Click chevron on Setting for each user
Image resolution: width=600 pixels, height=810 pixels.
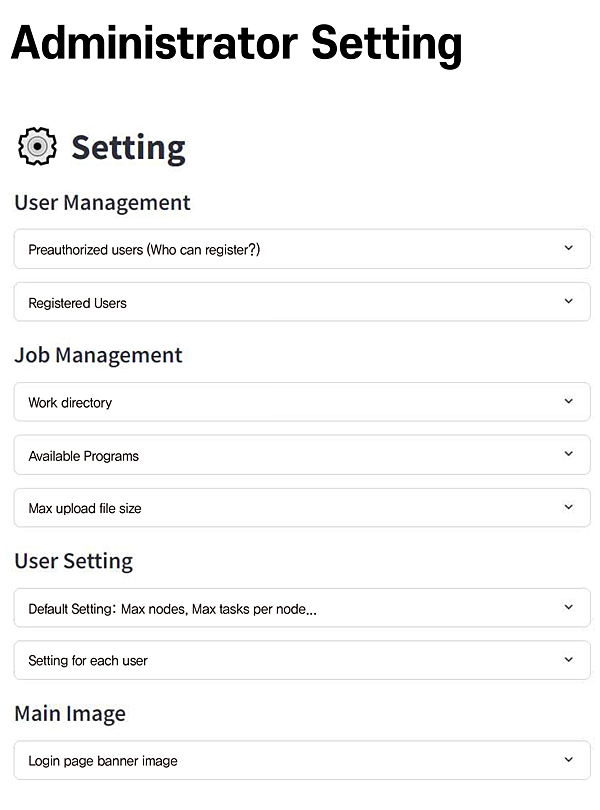click(568, 659)
